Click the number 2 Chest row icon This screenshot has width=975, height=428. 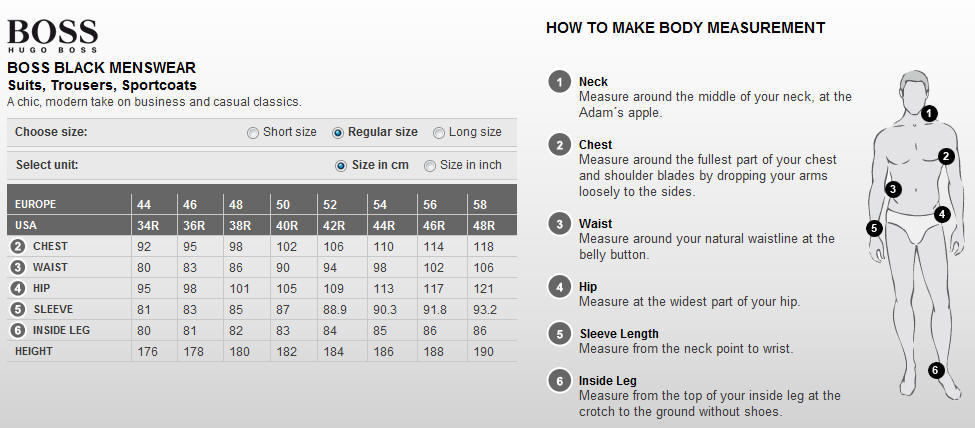(x=18, y=246)
